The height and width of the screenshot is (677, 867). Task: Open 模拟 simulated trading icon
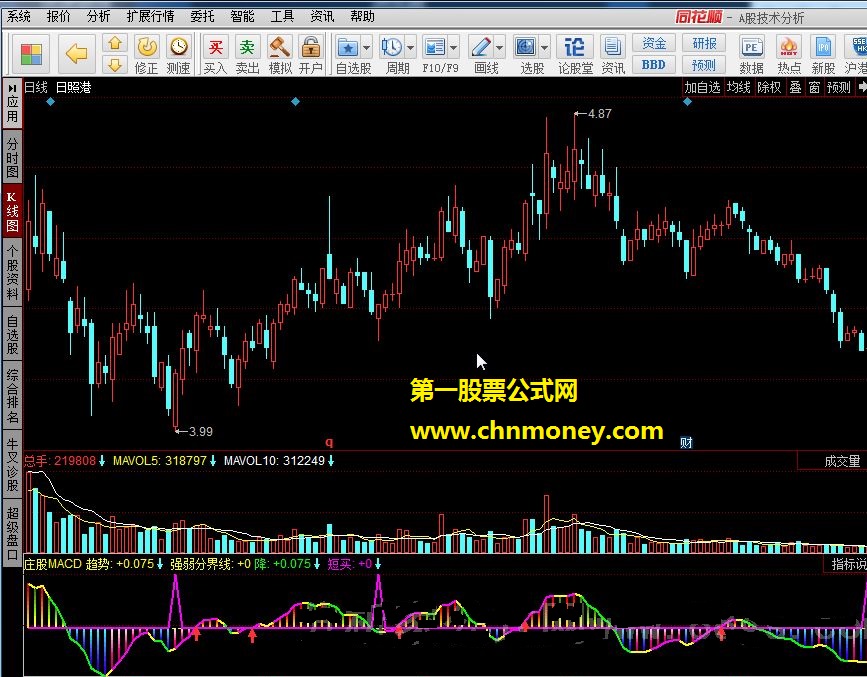pyautogui.click(x=280, y=54)
